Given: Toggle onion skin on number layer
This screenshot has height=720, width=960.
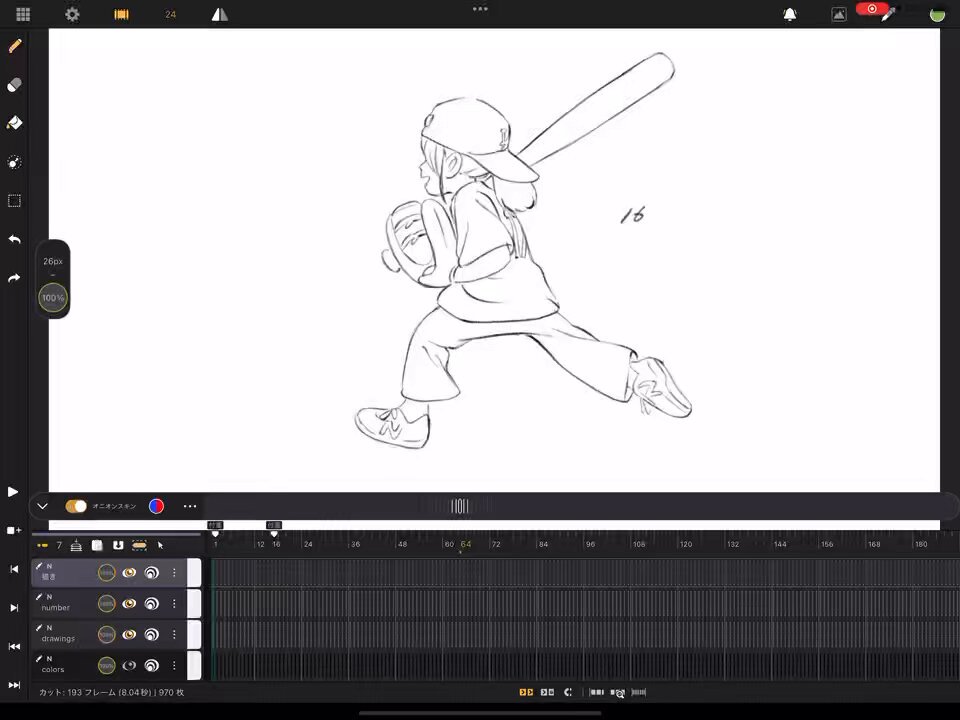Looking at the screenshot, I should point(151,604).
